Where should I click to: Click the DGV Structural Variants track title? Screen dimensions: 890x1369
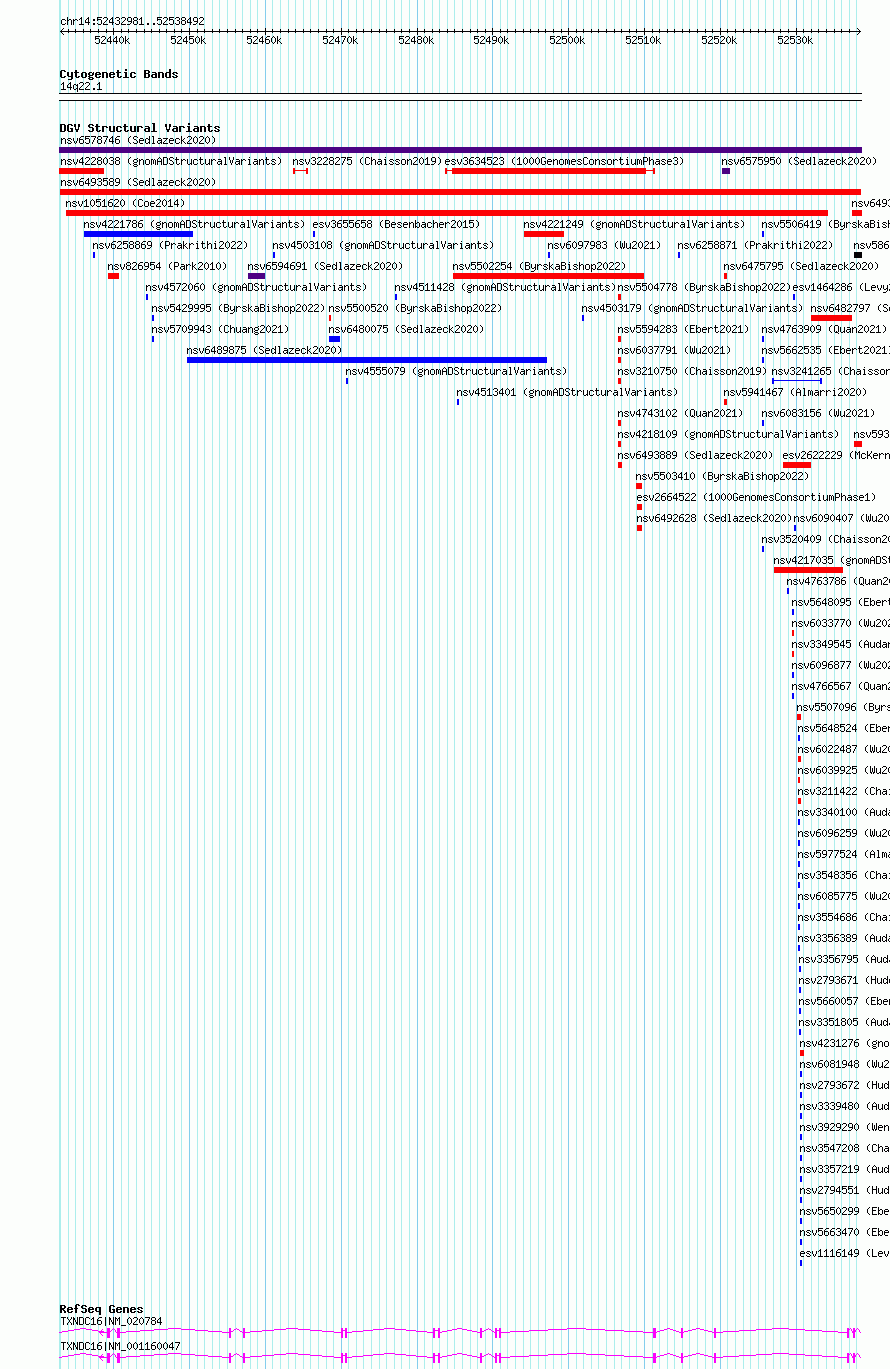pyautogui.click(x=140, y=128)
